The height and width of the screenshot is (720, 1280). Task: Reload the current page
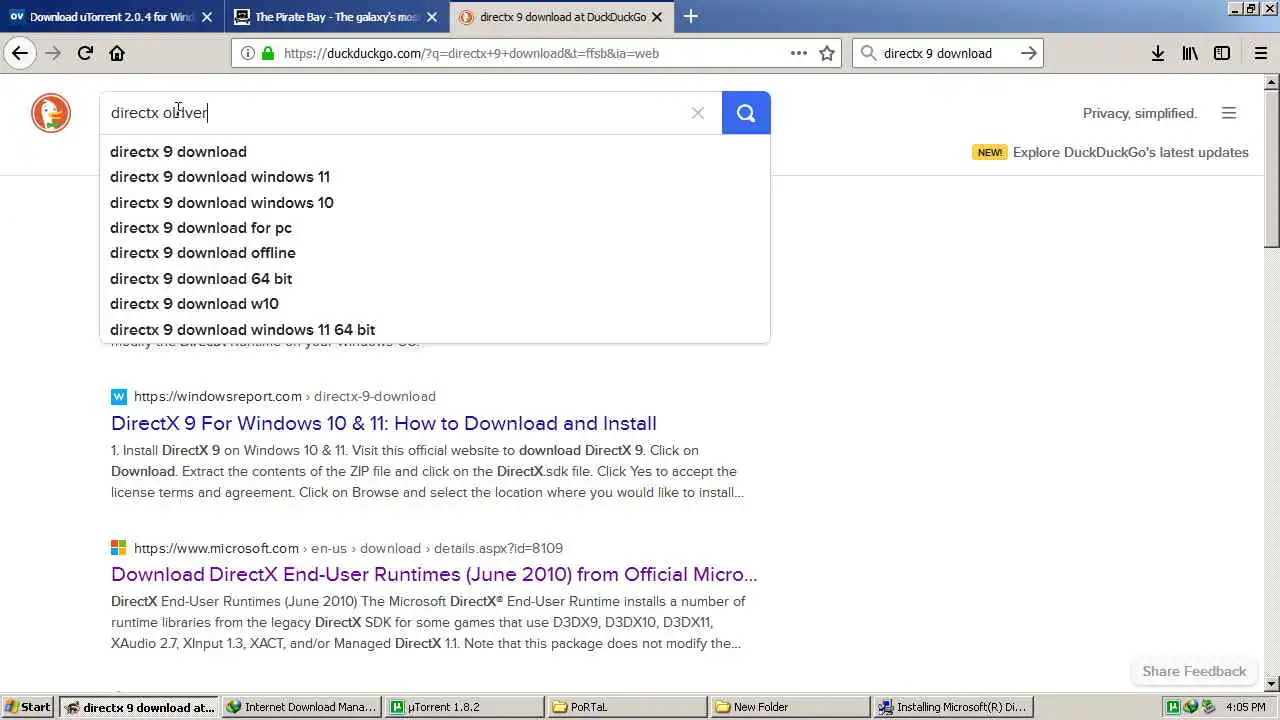point(85,53)
